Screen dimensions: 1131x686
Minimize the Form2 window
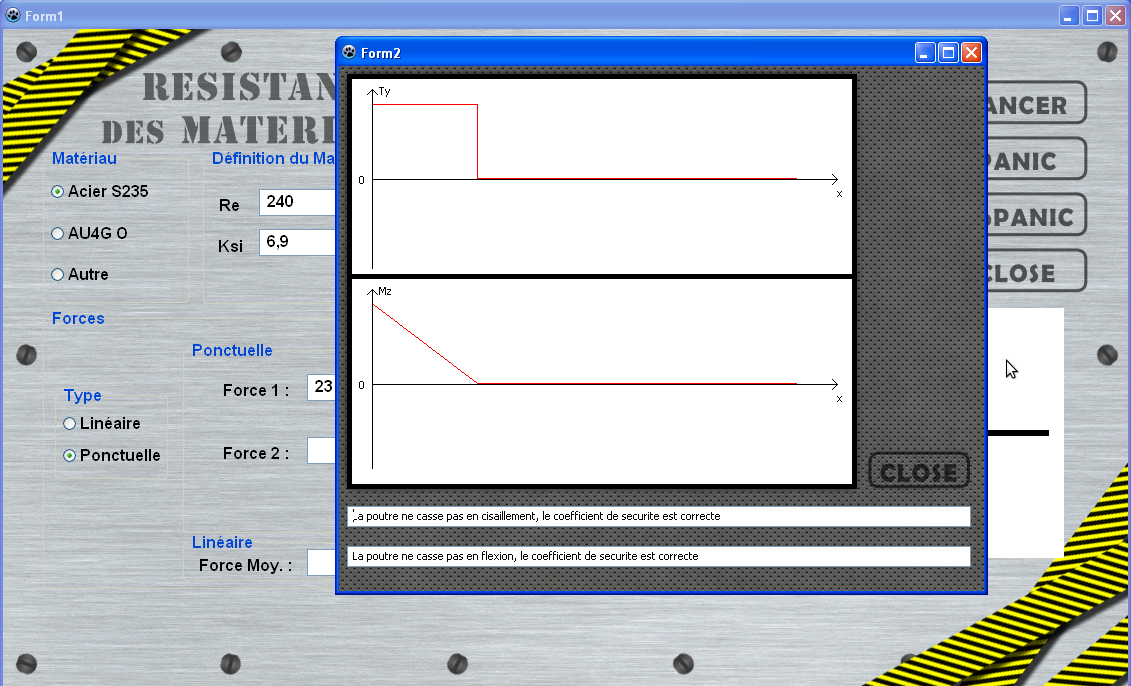click(x=925, y=53)
